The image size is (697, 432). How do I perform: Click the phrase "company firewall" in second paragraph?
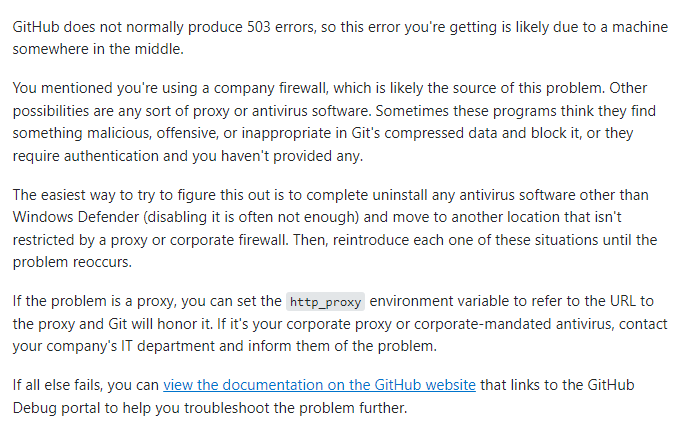[270, 88]
